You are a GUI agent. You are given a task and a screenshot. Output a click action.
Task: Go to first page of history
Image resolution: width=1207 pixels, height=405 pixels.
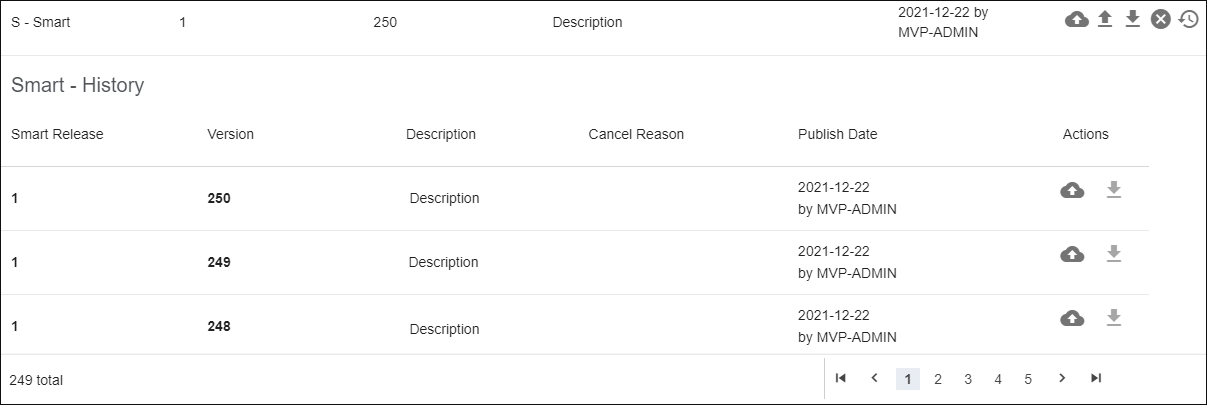(x=841, y=378)
